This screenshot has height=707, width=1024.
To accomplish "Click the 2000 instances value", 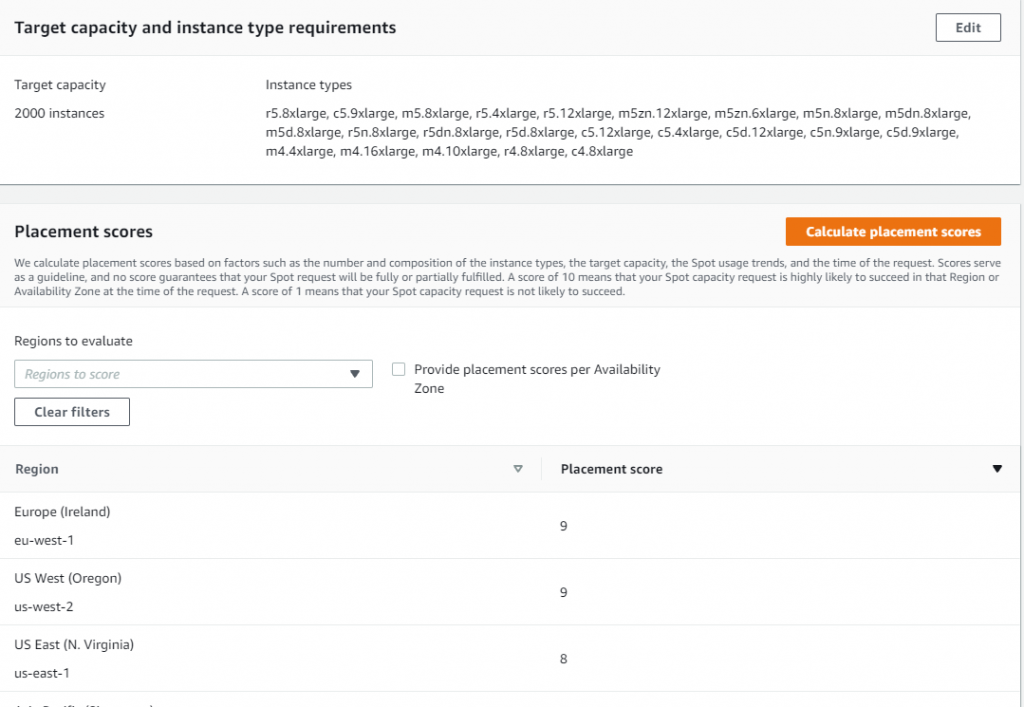I will coord(58,113).
